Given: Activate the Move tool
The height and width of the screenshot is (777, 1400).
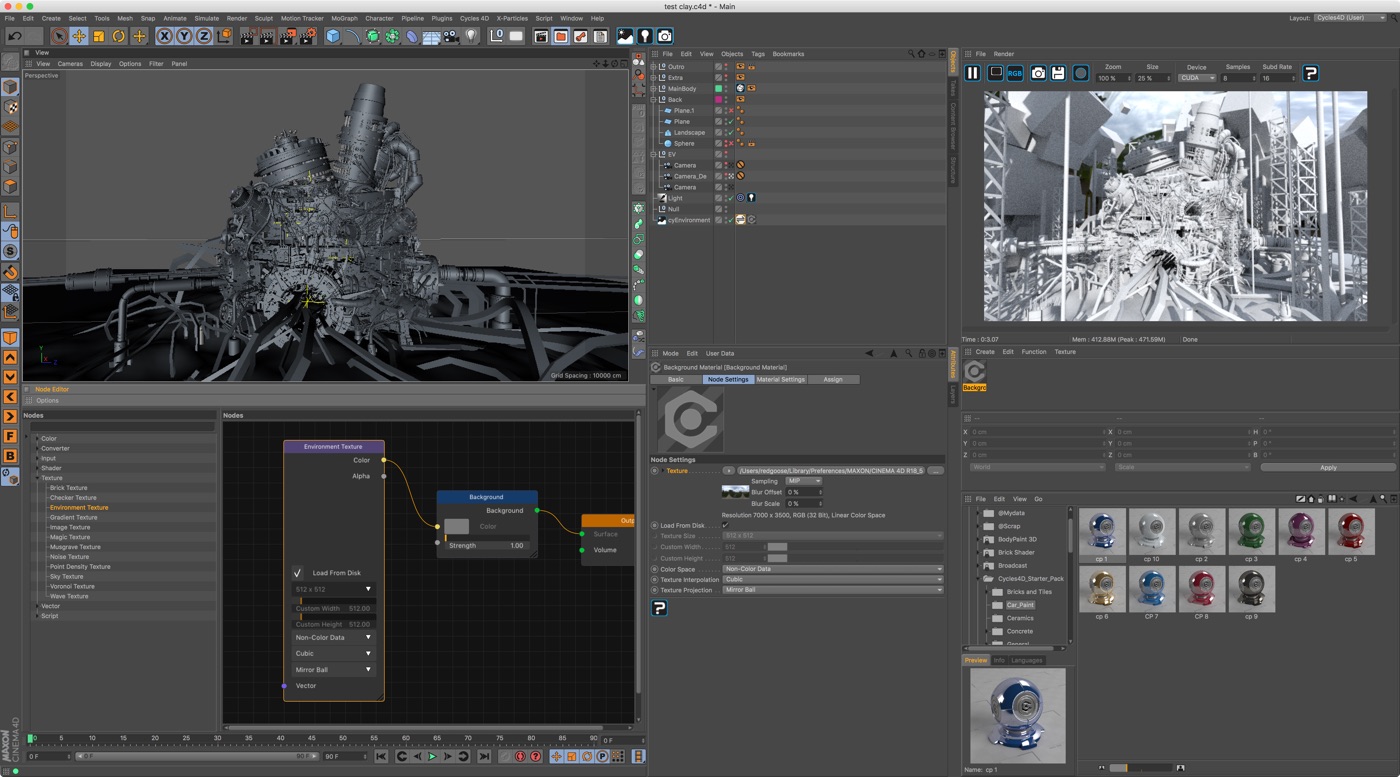Looking at the screenshot, I should coord(79,36).
